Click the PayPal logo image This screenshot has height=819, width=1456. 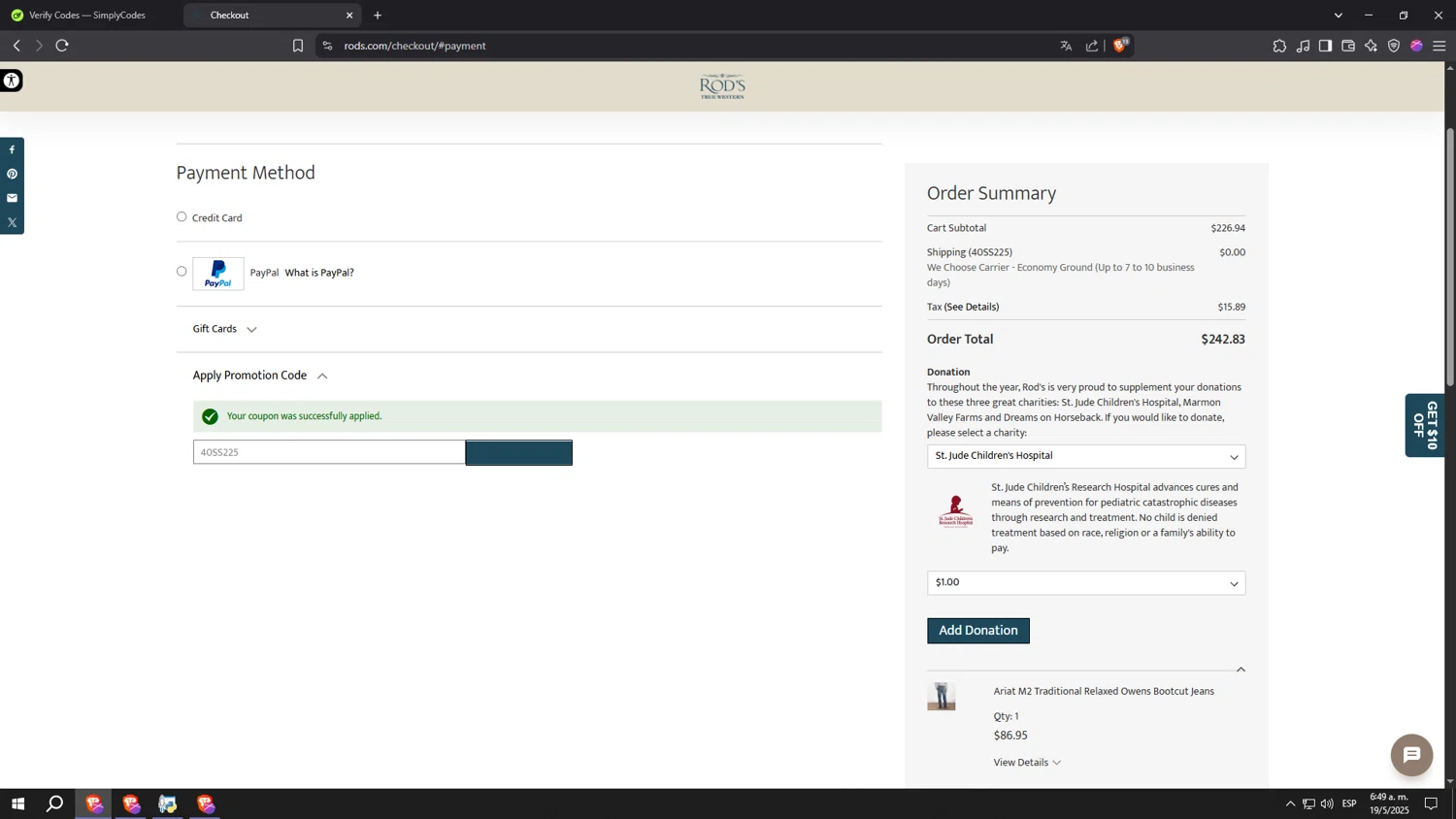pos(218,274)
